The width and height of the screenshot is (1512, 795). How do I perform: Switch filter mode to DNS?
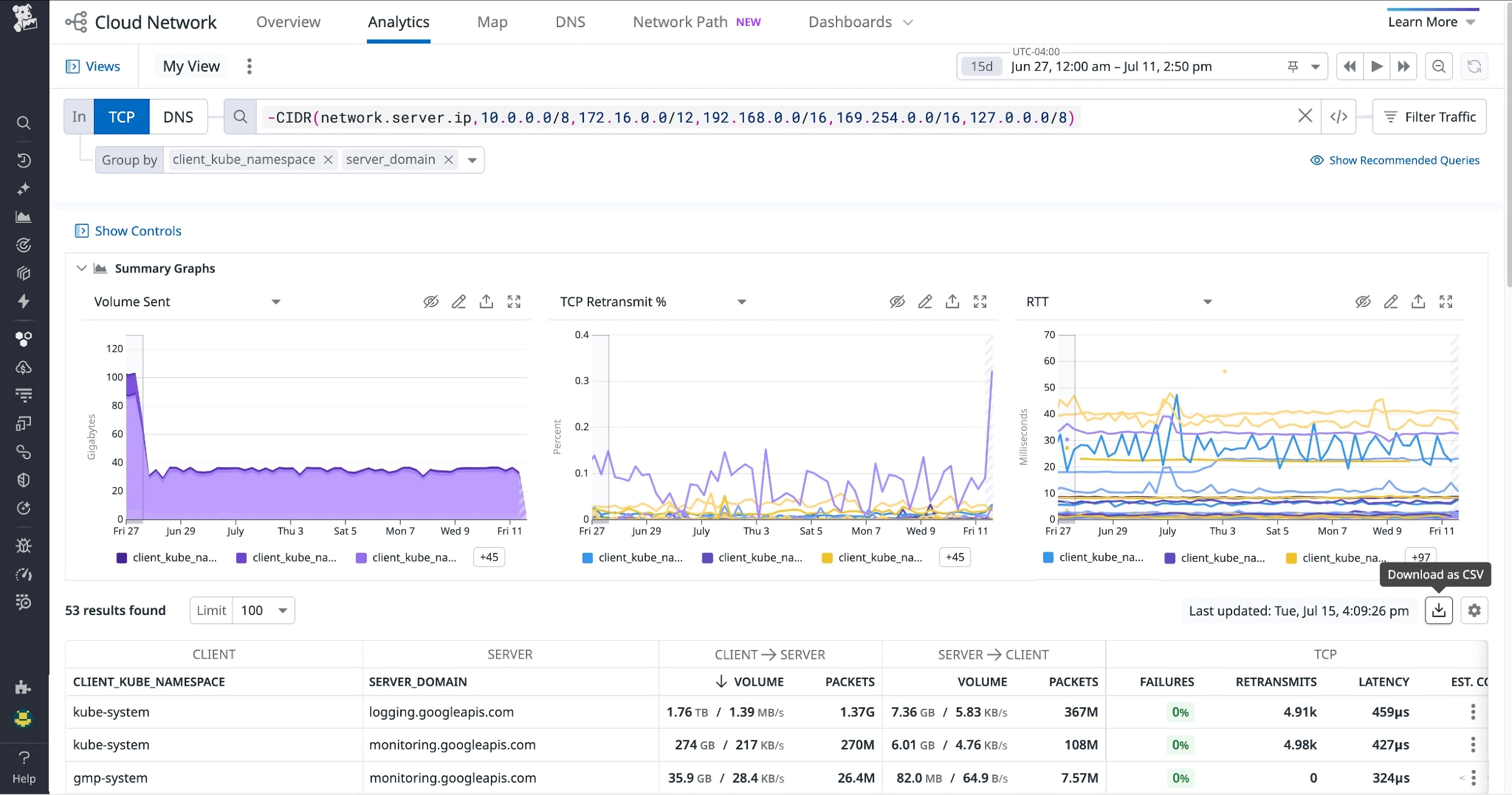pyautogui.click(x=178, y=116)
